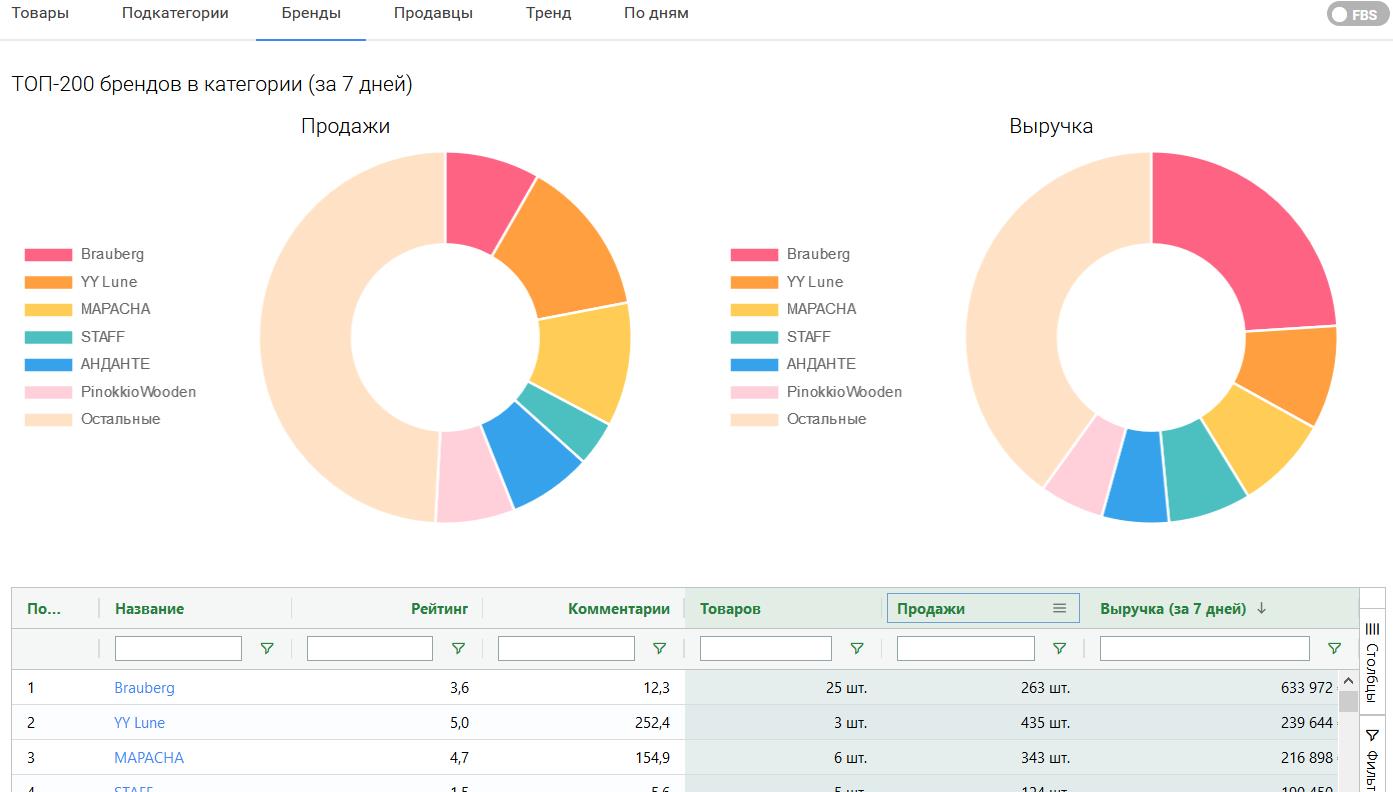Image resolution: width=1393 pixels, height=792 pixels.
Task: Open filter icon for Комментарии column
Action: pyautogui.click(x=659, y=648)
